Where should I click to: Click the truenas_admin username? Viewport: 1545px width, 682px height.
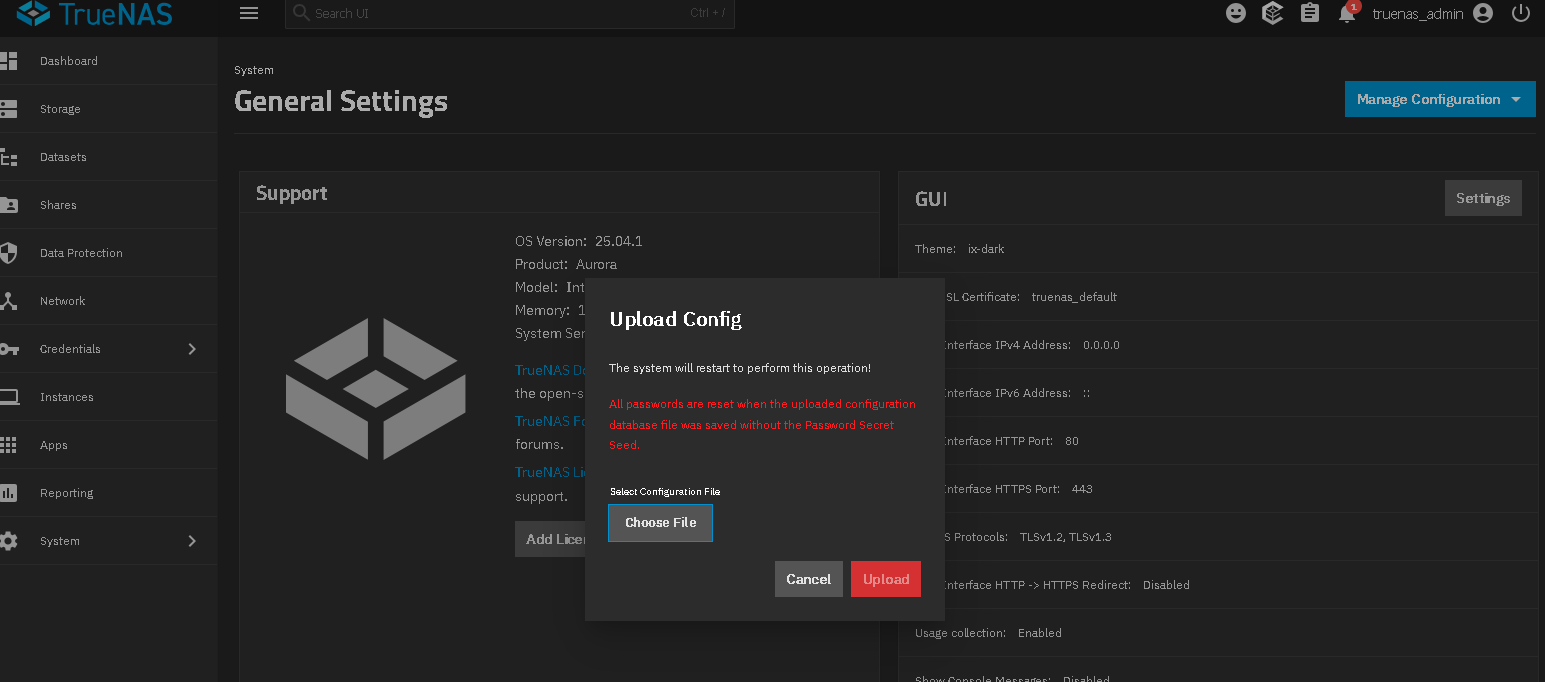pos(1417,14)
